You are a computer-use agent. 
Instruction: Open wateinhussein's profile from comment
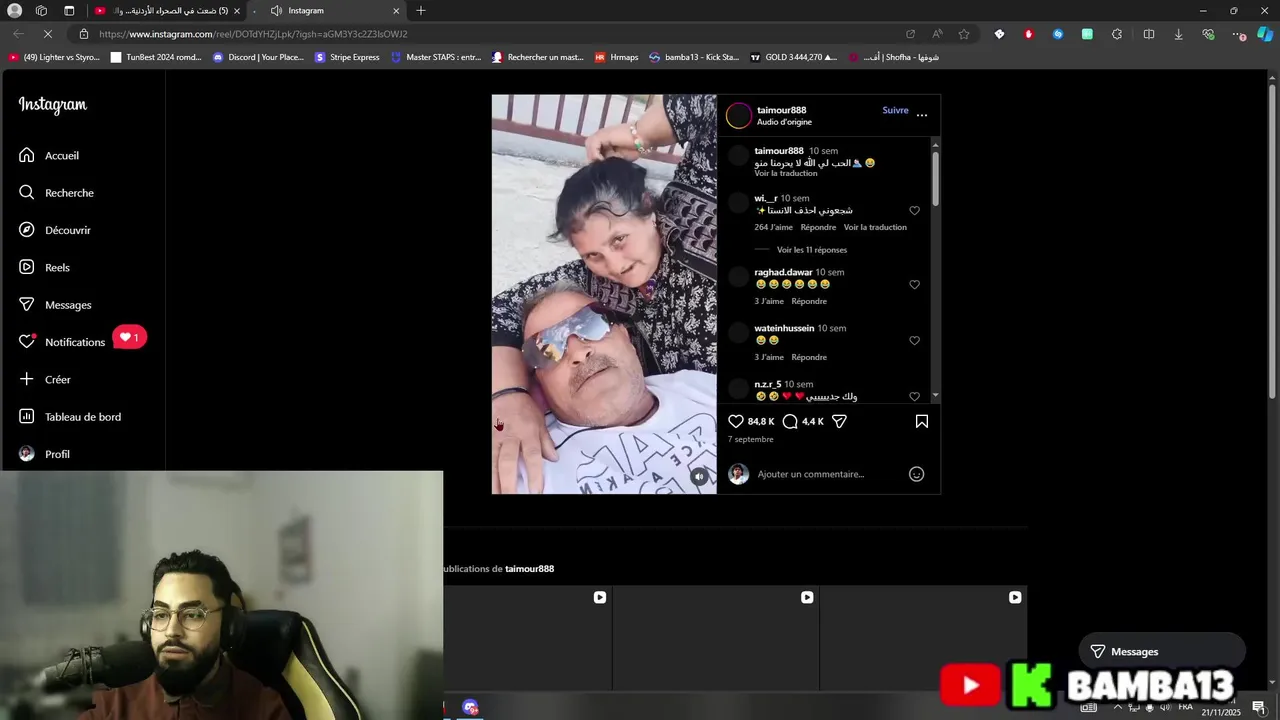[x=784, y=328]
